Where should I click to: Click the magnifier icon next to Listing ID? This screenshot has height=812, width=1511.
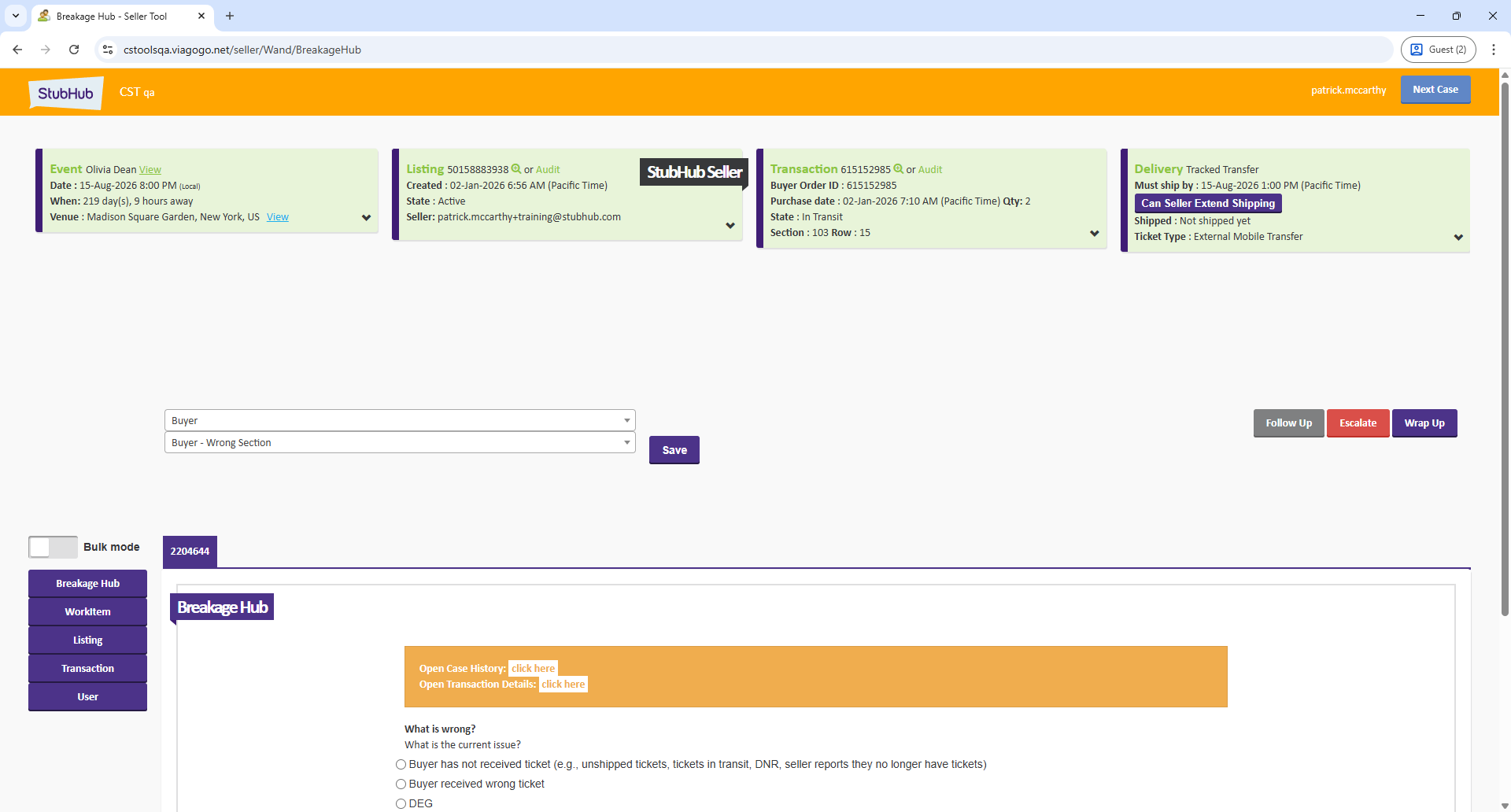[516, 169]
